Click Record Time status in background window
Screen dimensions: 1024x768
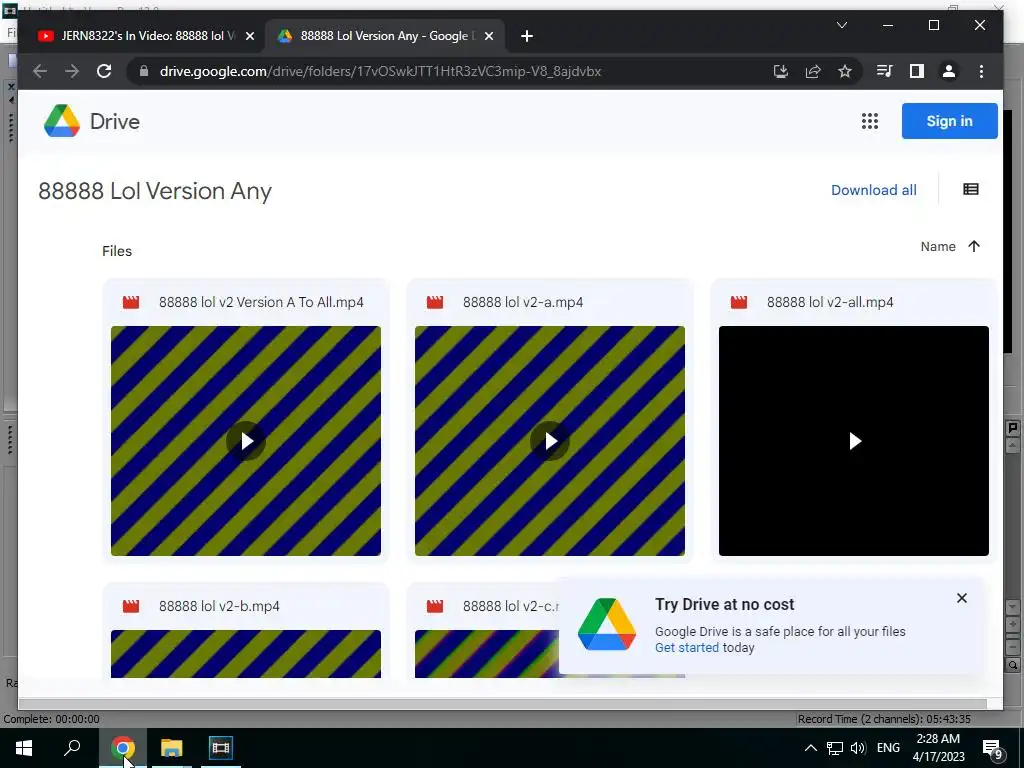click(x=884, y=719)
